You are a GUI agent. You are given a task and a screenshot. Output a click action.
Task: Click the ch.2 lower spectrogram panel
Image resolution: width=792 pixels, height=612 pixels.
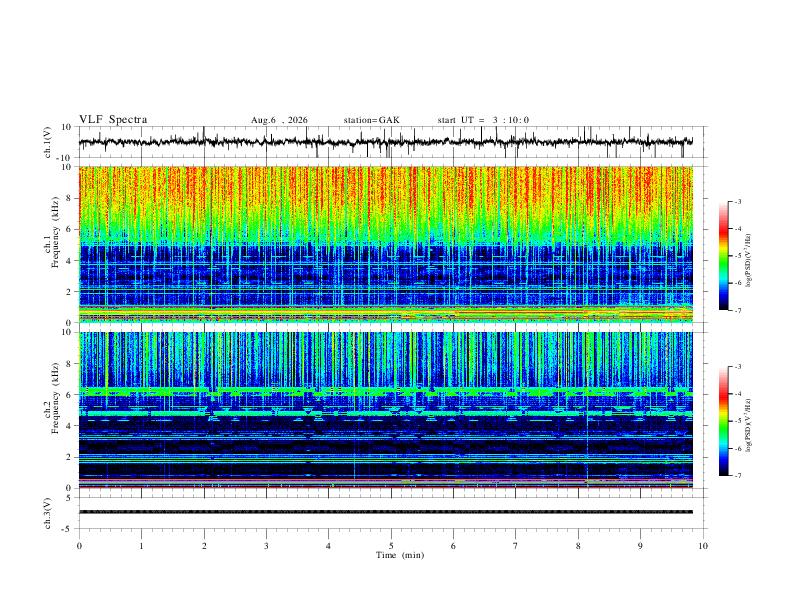click(386, 410)
